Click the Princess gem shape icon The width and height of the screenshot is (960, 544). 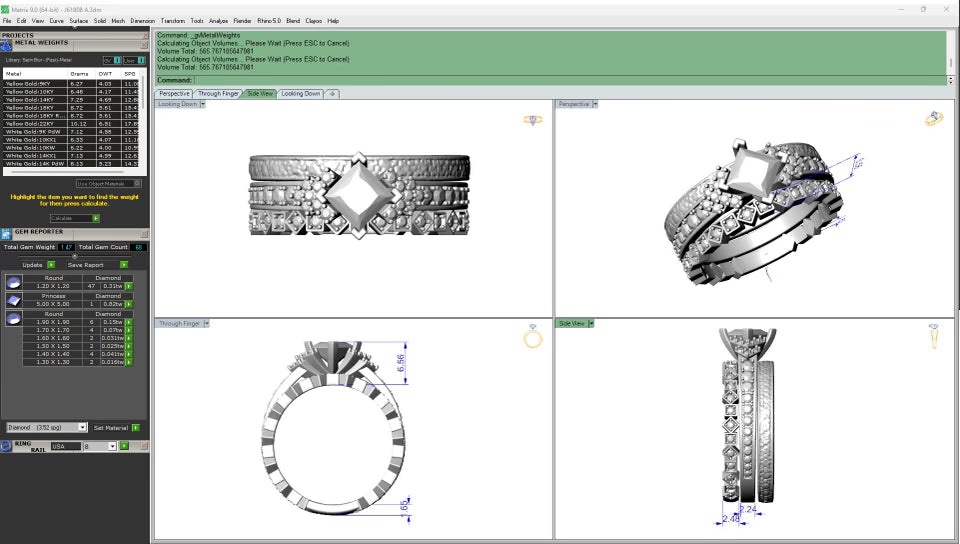[13, 300]
